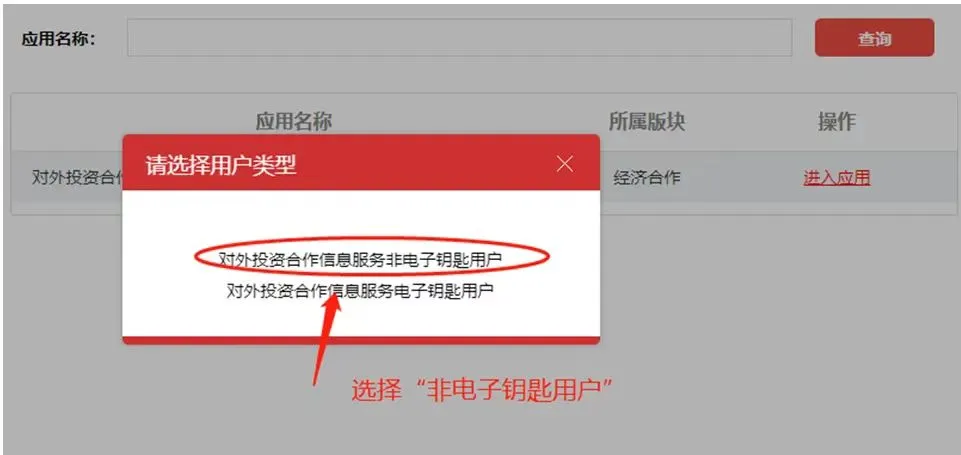
Task: Focus the 应用名称 search input field
Action: click(x=460, y=38)
